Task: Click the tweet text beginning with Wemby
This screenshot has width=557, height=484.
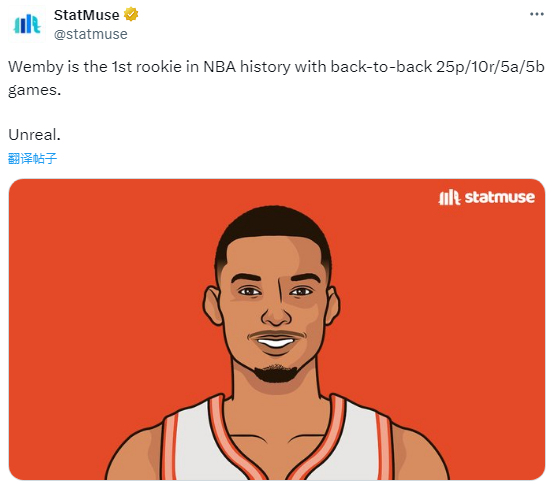Action: coord(276,78)
